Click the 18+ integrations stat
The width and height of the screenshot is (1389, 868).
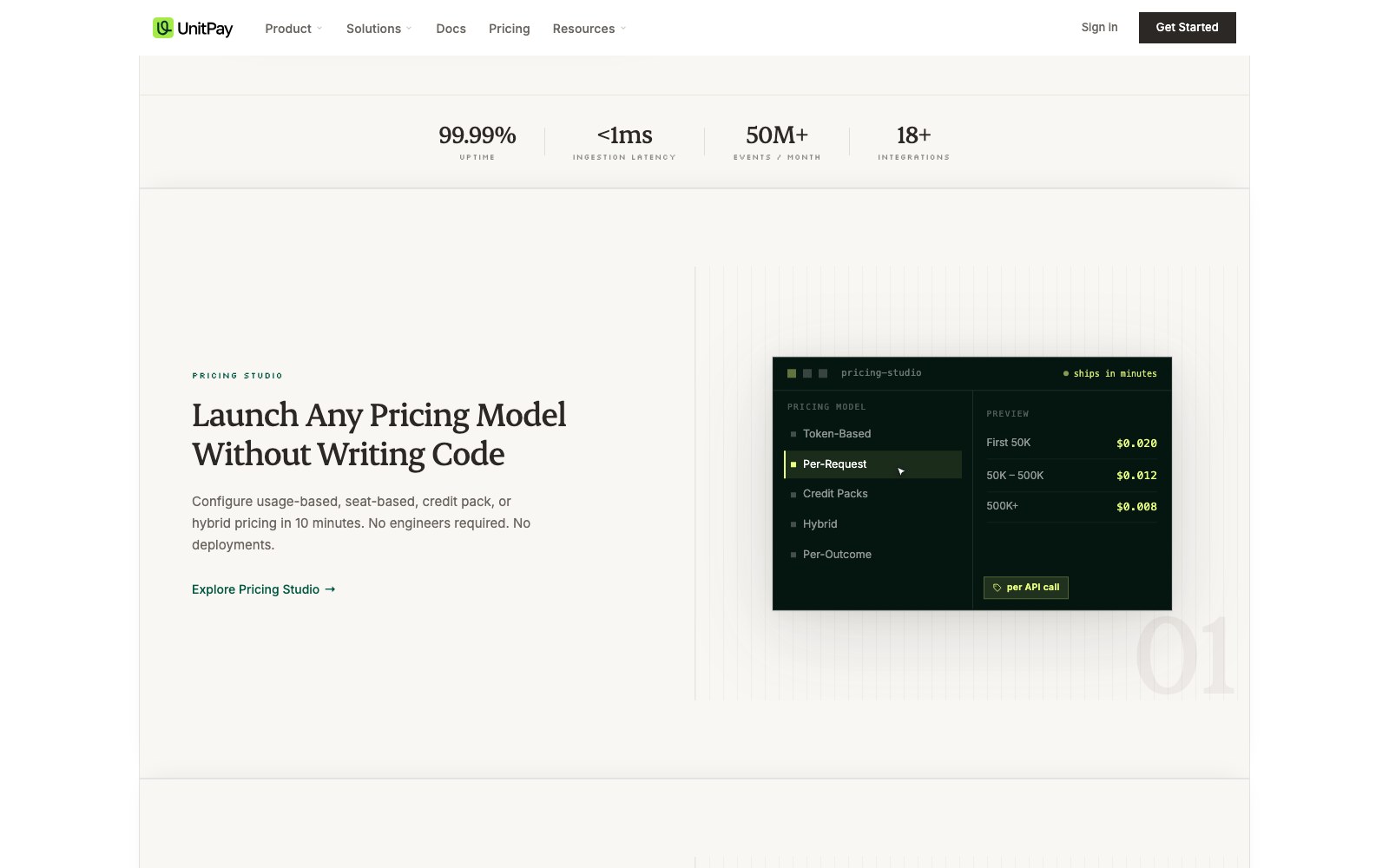point(913,141)
